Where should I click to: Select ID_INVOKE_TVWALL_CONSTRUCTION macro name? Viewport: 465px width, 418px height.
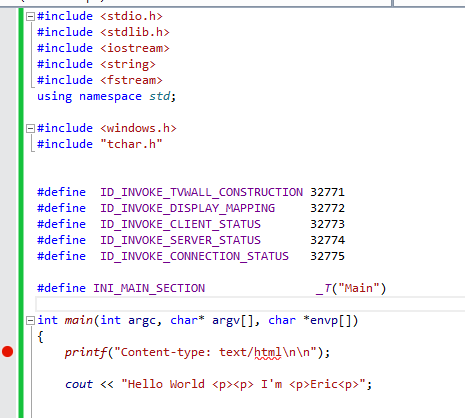[x=201, y=192]
